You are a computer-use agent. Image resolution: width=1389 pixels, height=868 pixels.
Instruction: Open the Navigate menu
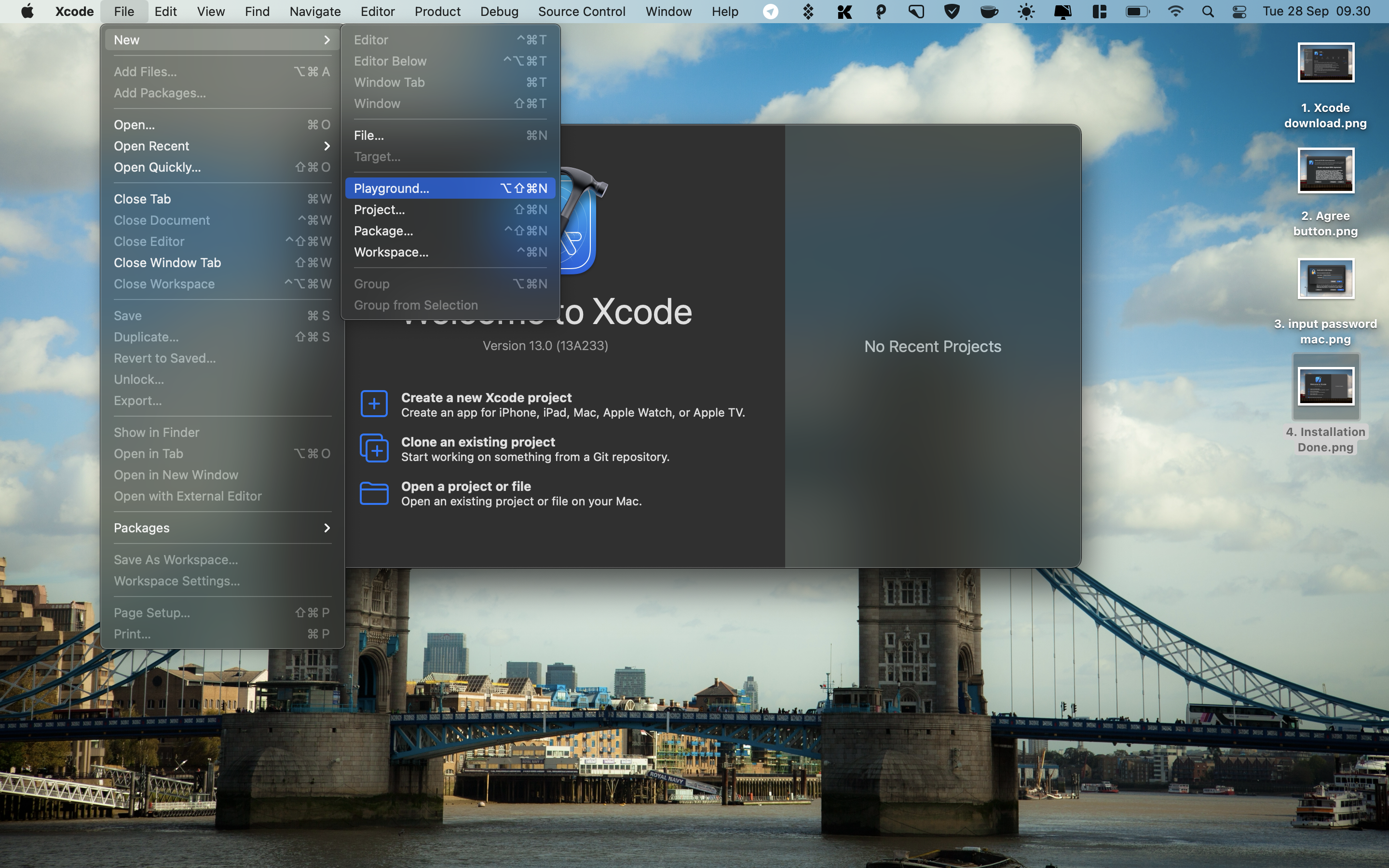point(315,12)
